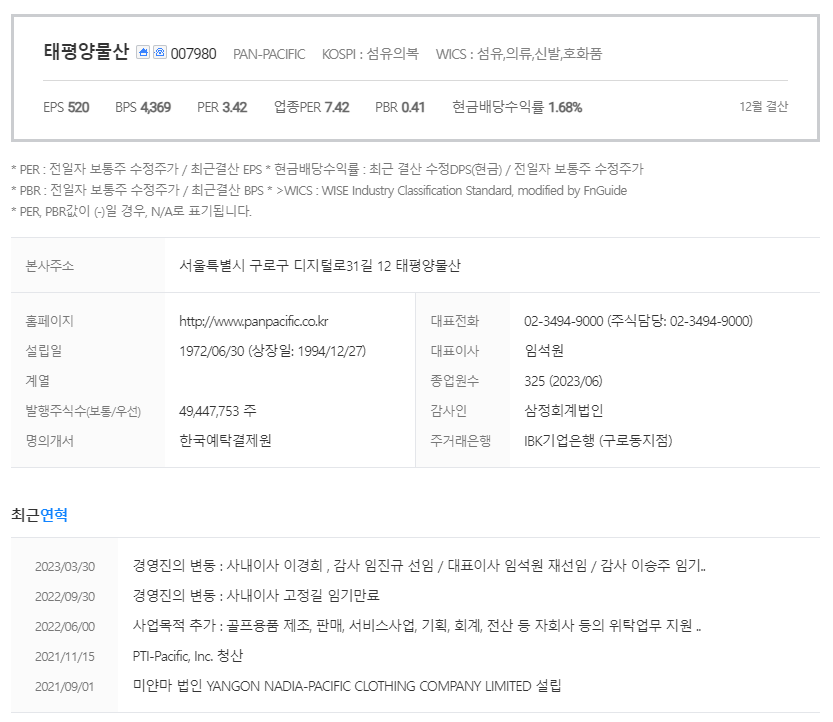The height and width of the screenshot is (722, 833).
Task: Select 대표전화 label
Action: point(455,321)
